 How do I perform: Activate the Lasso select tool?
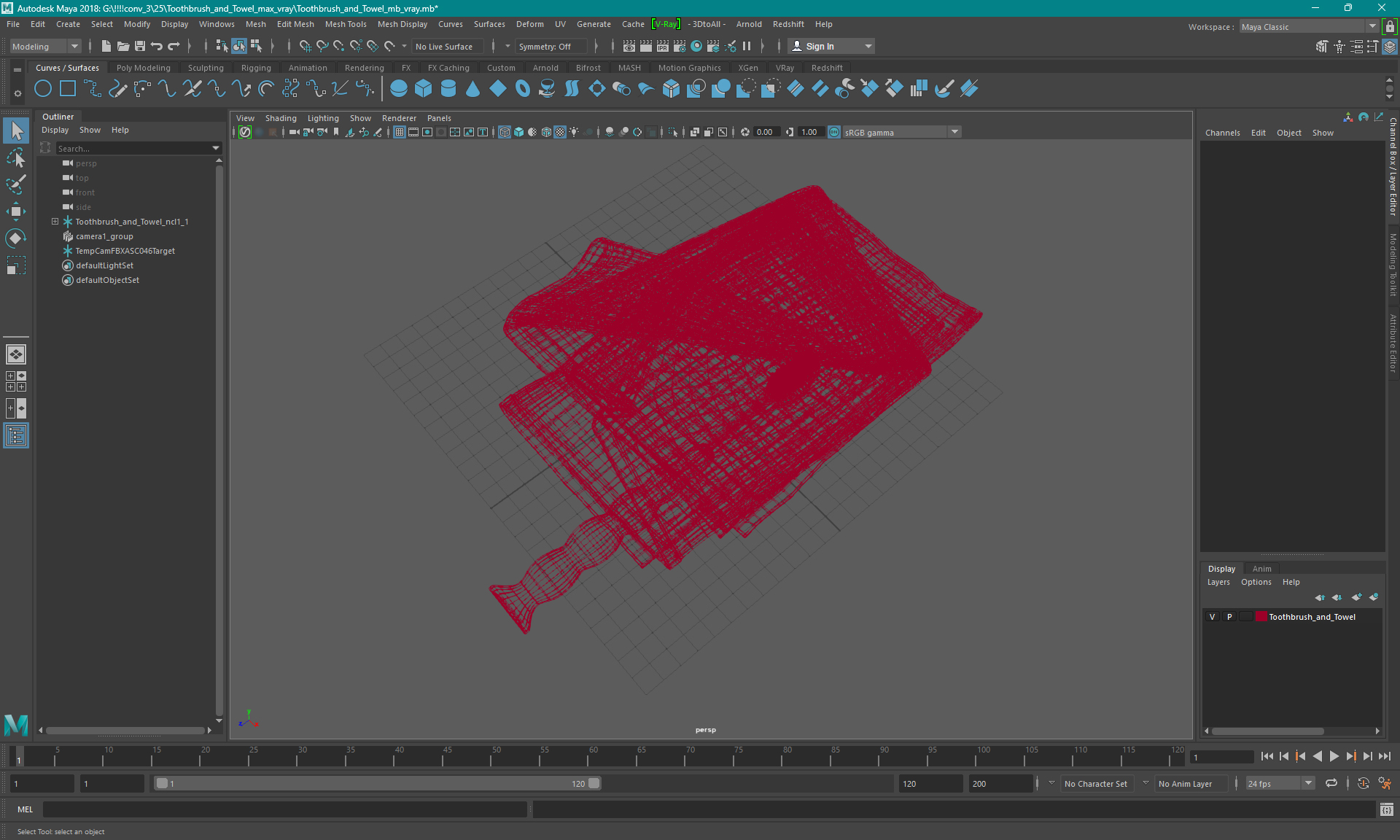point(16,157)
